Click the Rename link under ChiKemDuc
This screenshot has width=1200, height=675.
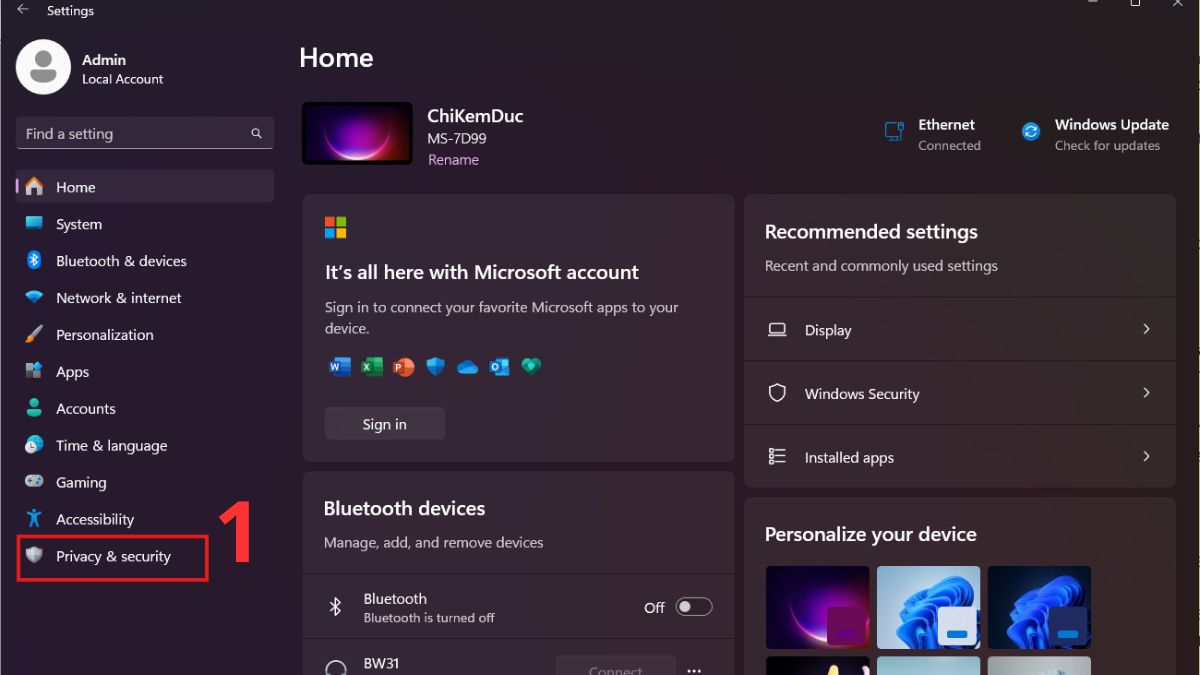453,159
